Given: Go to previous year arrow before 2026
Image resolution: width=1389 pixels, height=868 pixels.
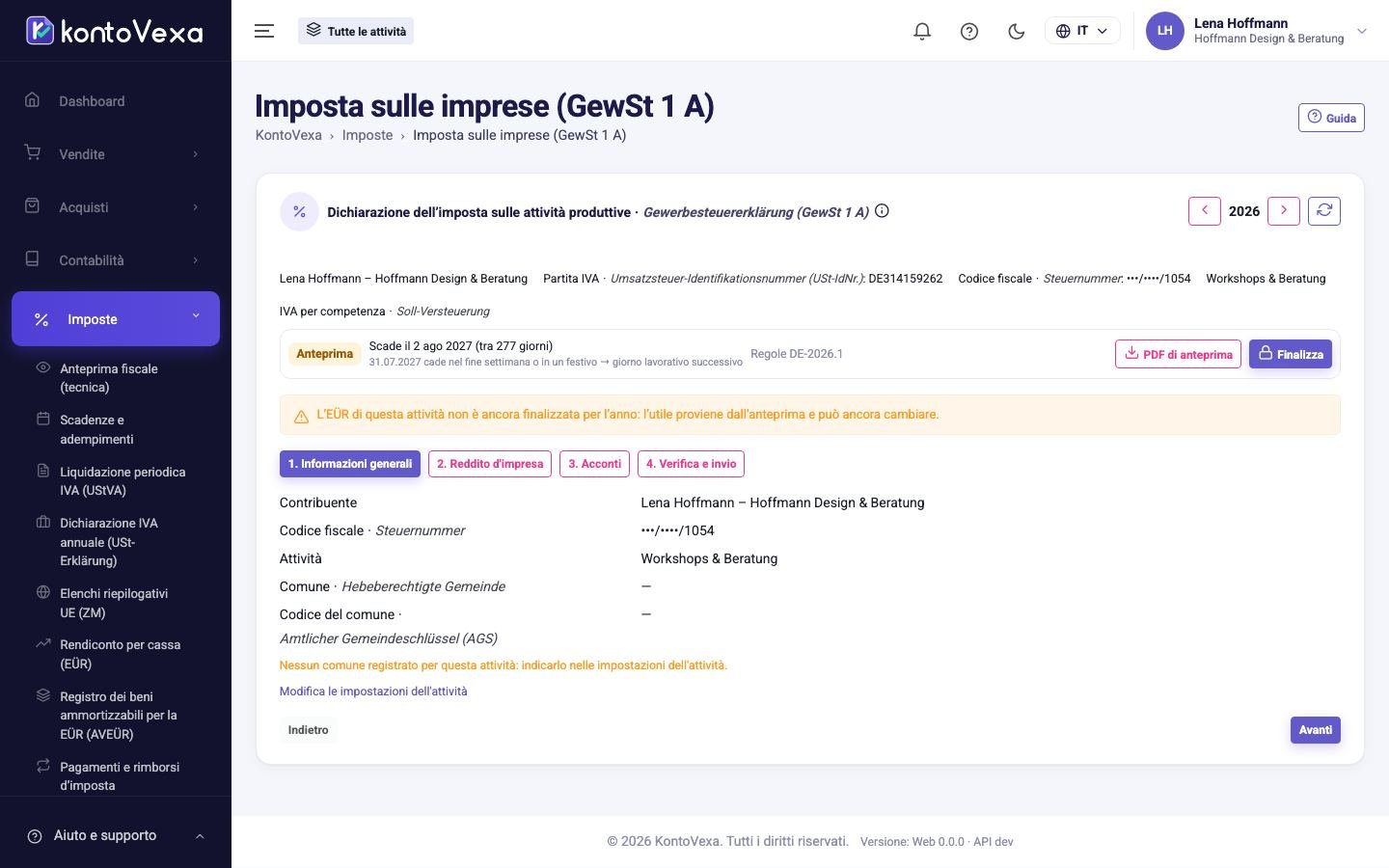Looking at the screenshot, I should 1205,211.
